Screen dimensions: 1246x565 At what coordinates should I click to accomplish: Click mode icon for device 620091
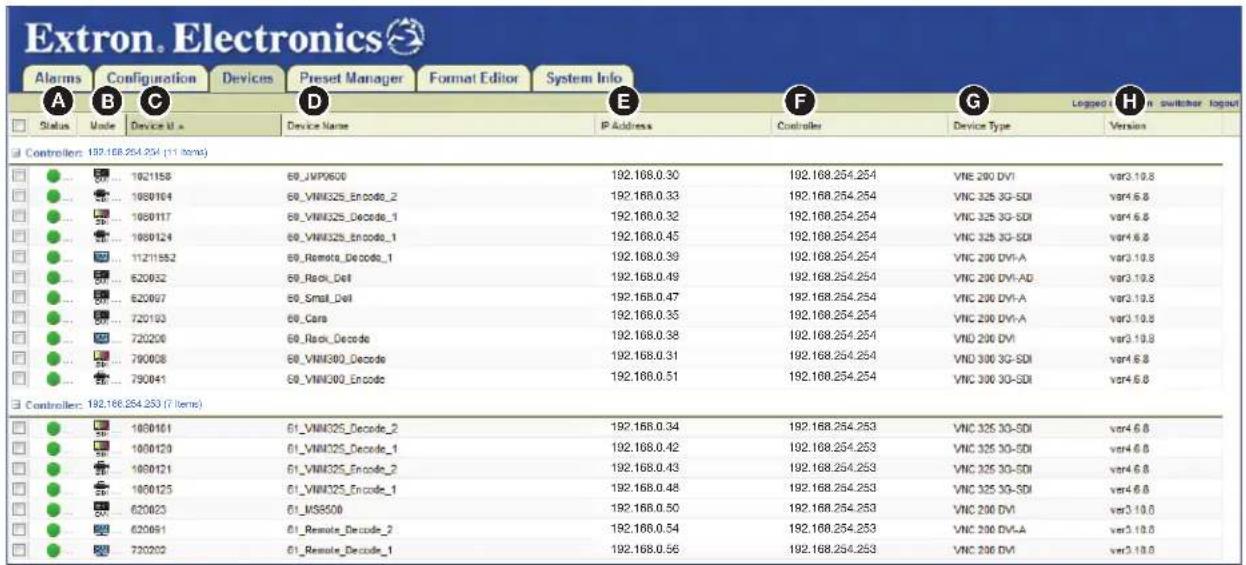coord(101,530)
